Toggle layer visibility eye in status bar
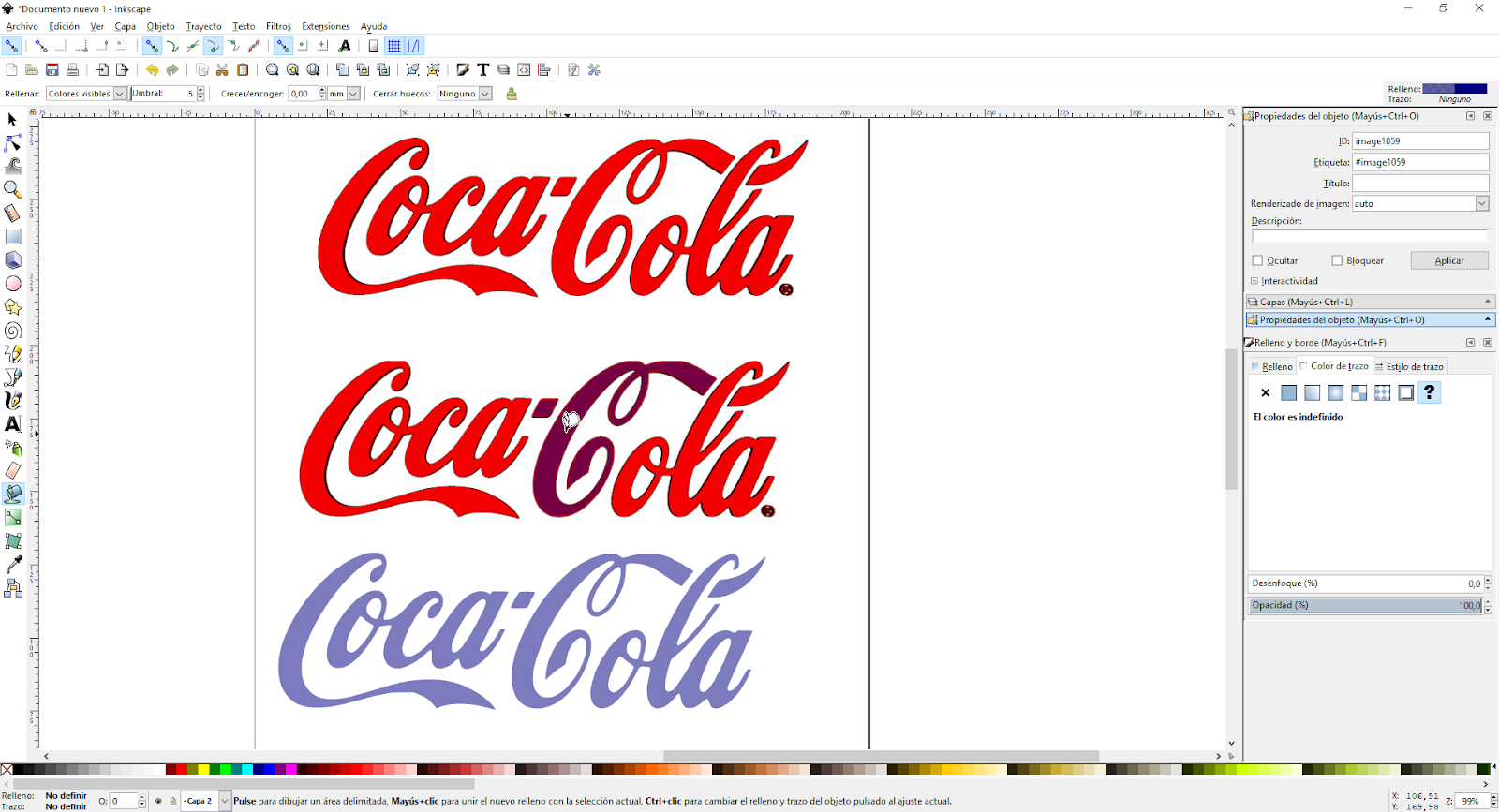This screenshot has height=812, width=1499. (158, 801)
